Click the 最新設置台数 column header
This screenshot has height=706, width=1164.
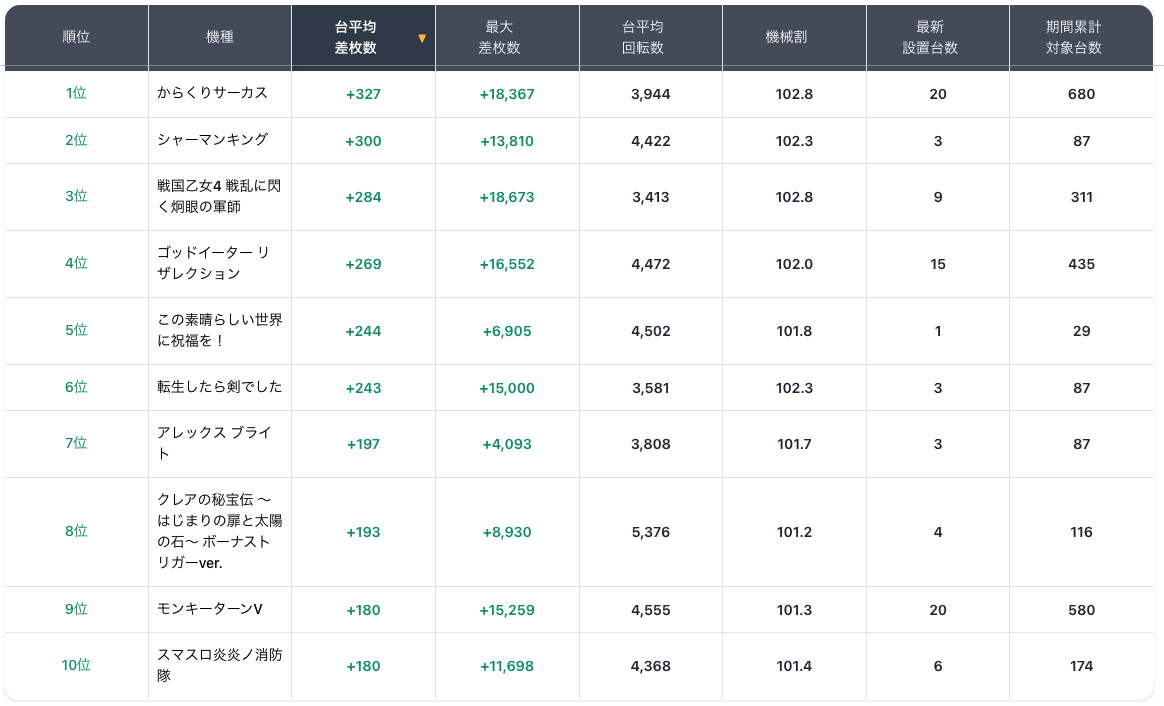pos(937,37)
